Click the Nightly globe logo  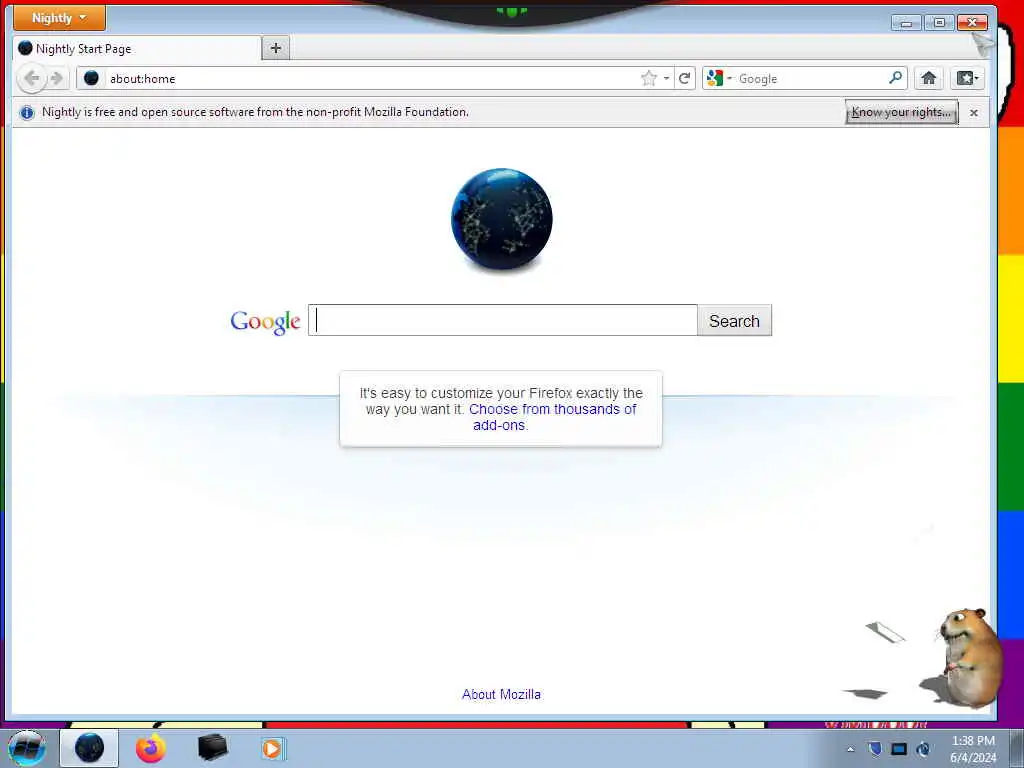[502, 219]
